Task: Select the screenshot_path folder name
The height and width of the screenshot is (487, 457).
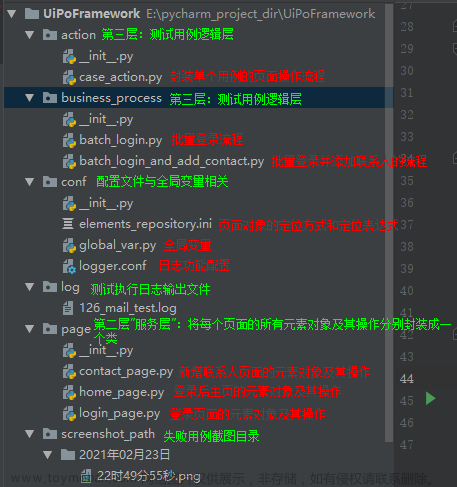Action: (x=108, y=434)
